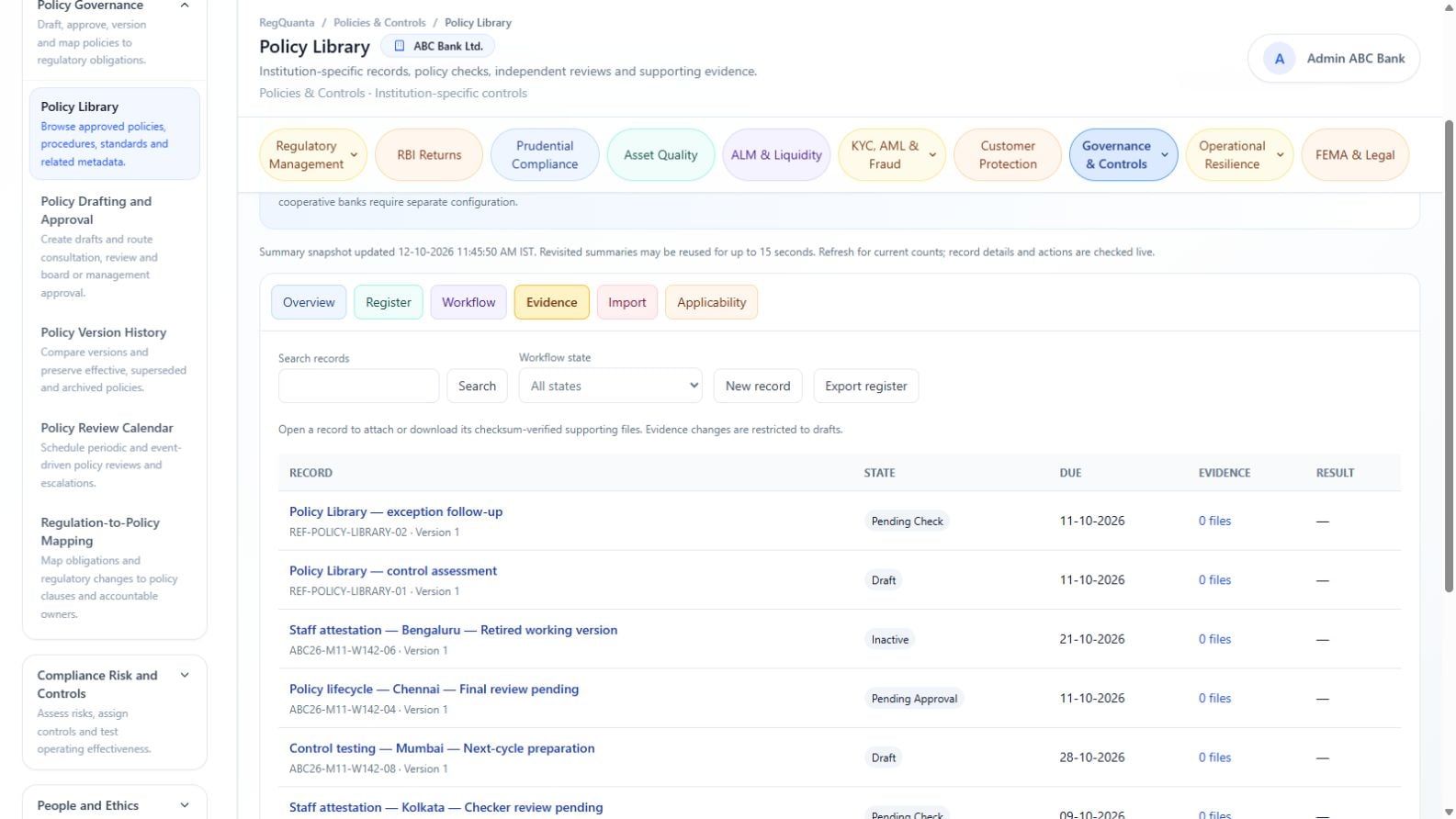Open the Customer Protection module
1456x819 pixels.
pos(1008,155)
